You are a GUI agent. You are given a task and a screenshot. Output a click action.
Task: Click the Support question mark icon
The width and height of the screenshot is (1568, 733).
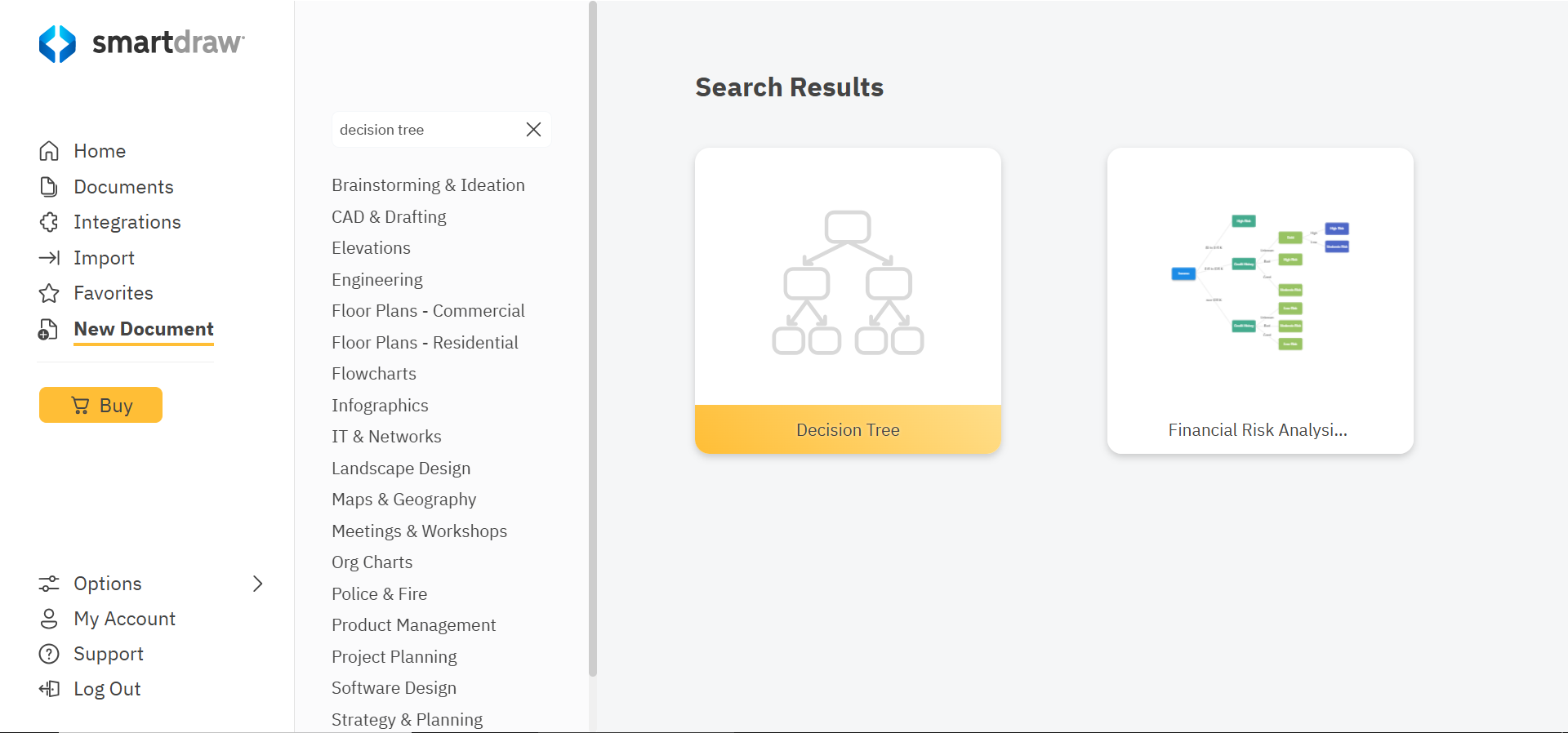click(x=49, y=654)
